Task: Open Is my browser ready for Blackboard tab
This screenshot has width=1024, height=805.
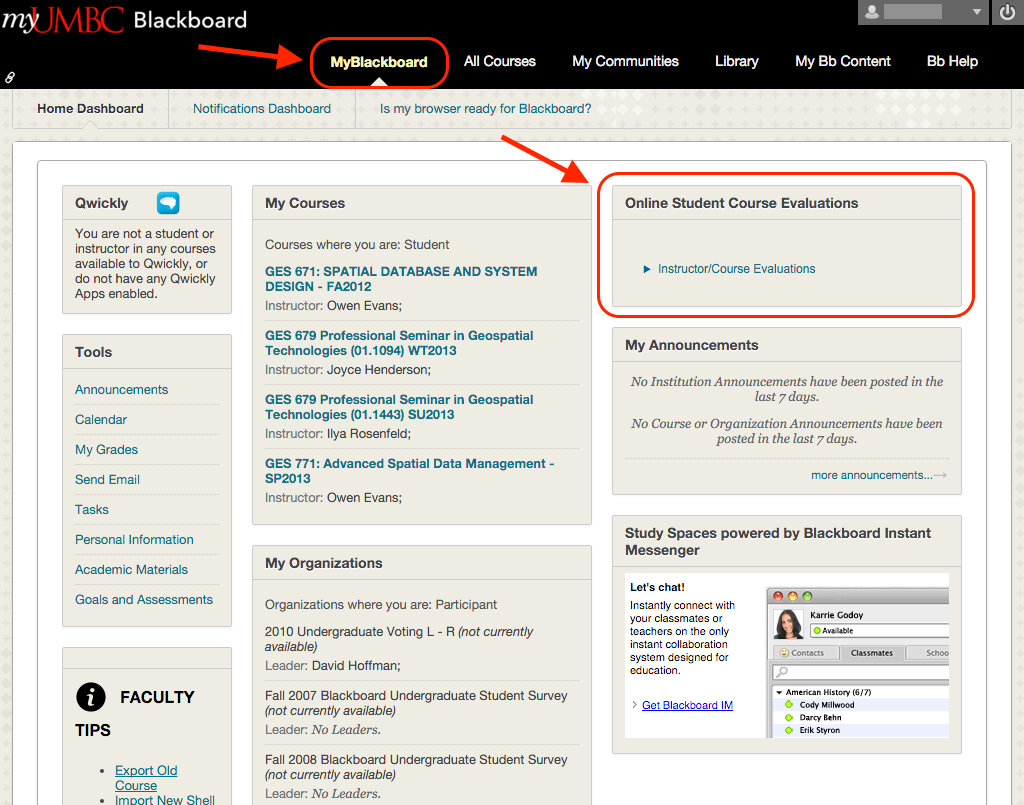Action: tap(485, 109)
